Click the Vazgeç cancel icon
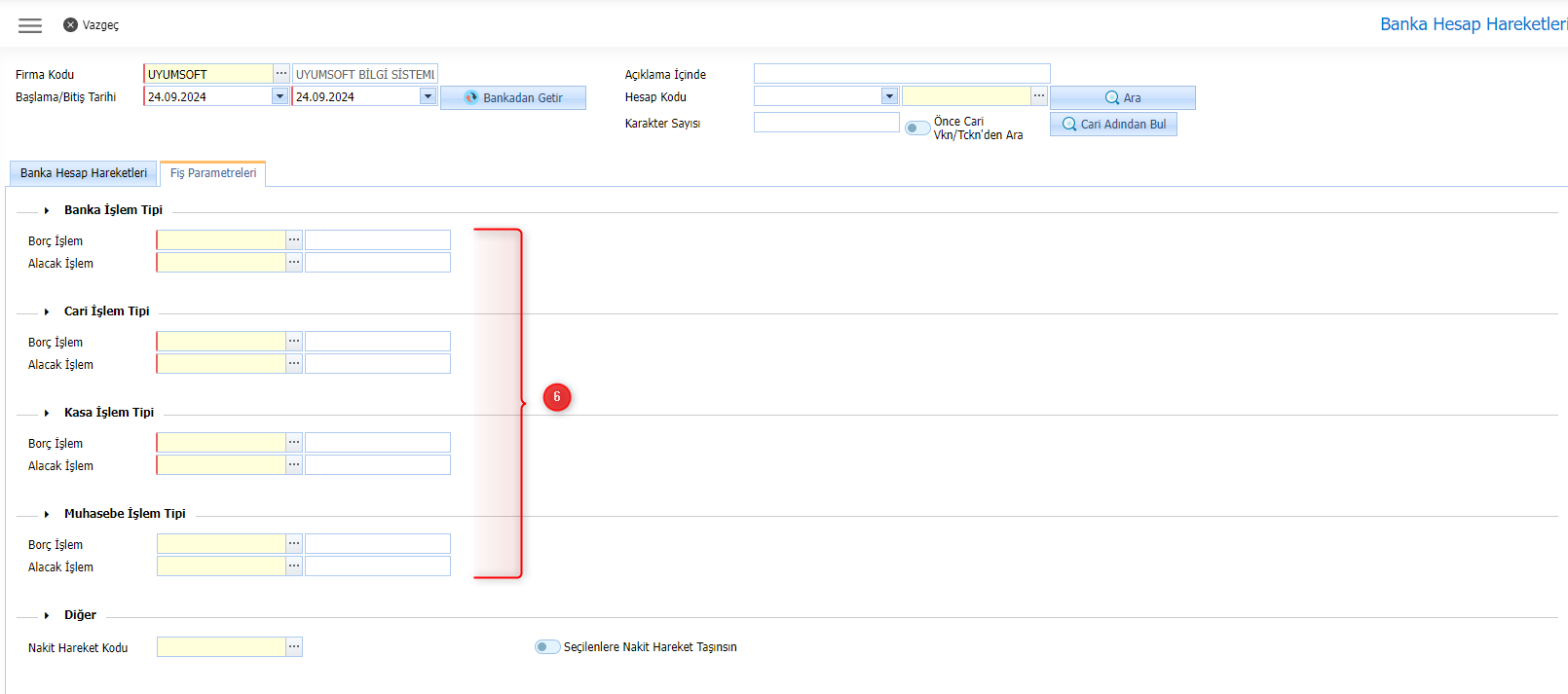Image resolution: width=1568 pixels, height=694 pixels. (x=70, y=25)
